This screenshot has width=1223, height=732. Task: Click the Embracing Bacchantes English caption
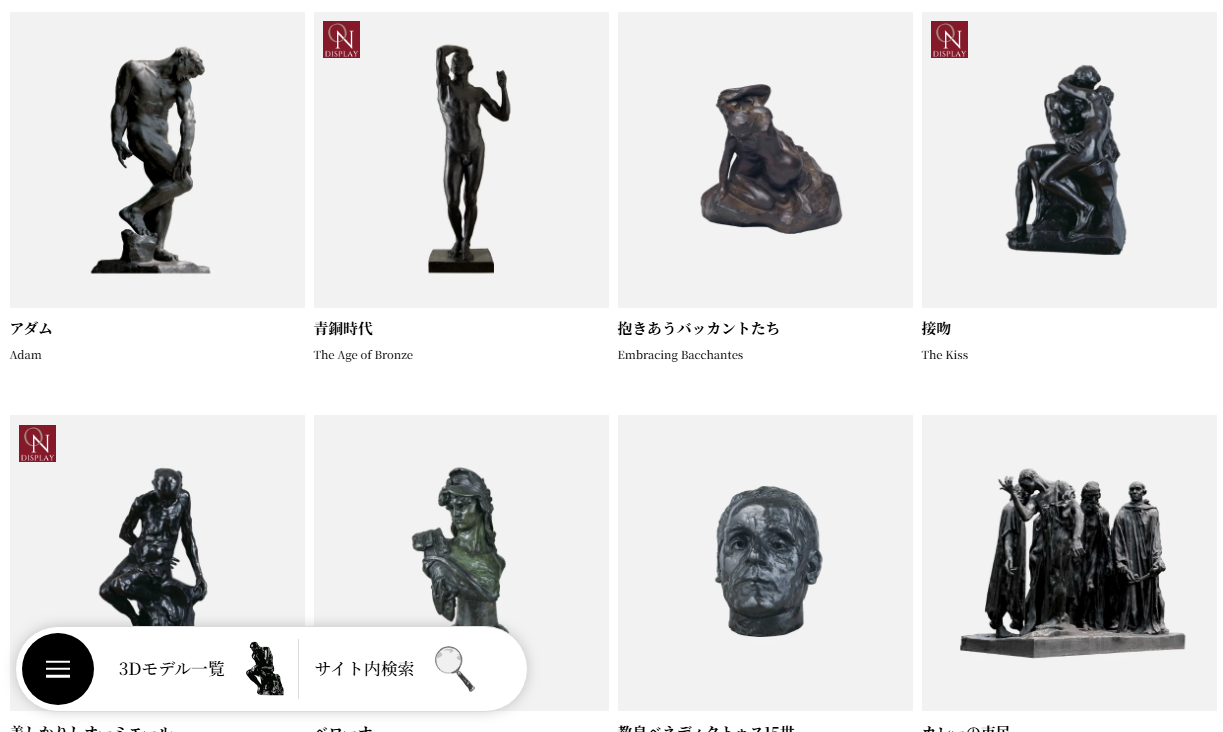point(680,355)
